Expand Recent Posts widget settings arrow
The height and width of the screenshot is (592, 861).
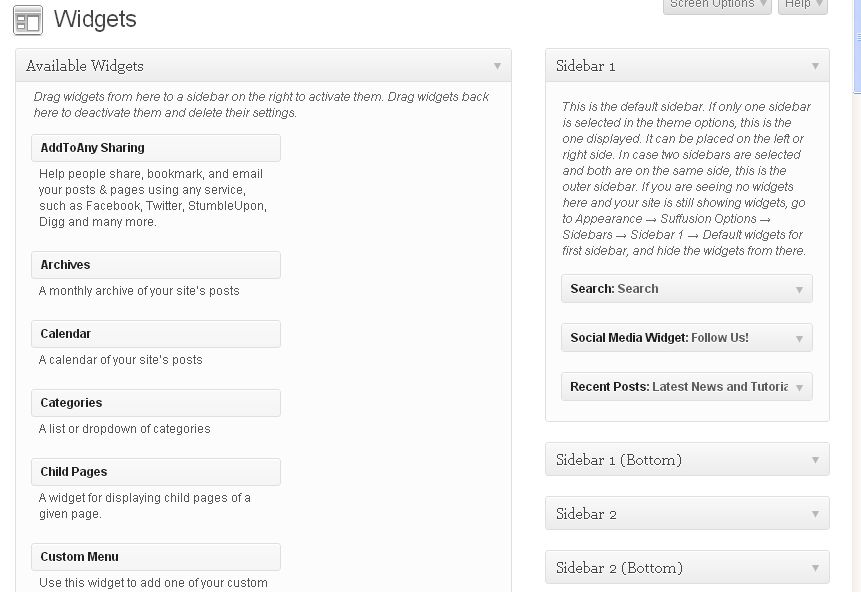pyautogui.click(x=799, y=388)
